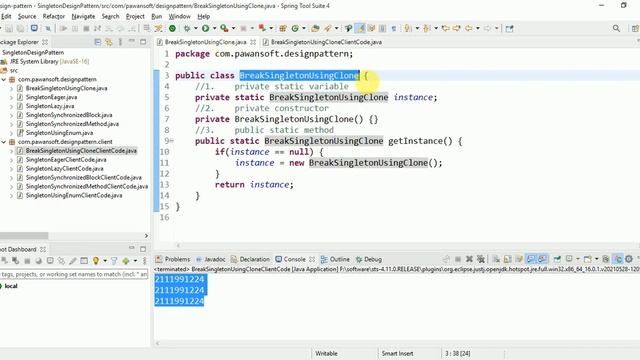Fold the getInstance method at line 9
Screen dimensions: 640x360
172,141
